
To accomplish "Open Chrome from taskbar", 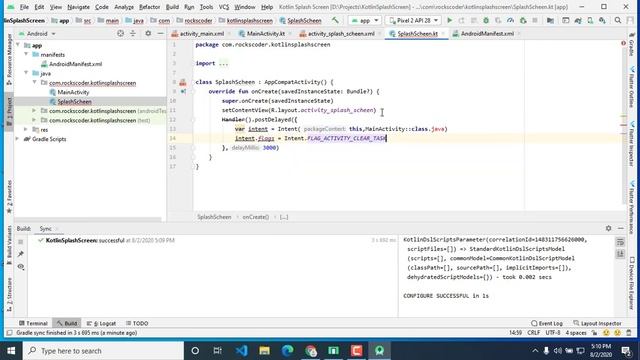I will click(310, 351).
